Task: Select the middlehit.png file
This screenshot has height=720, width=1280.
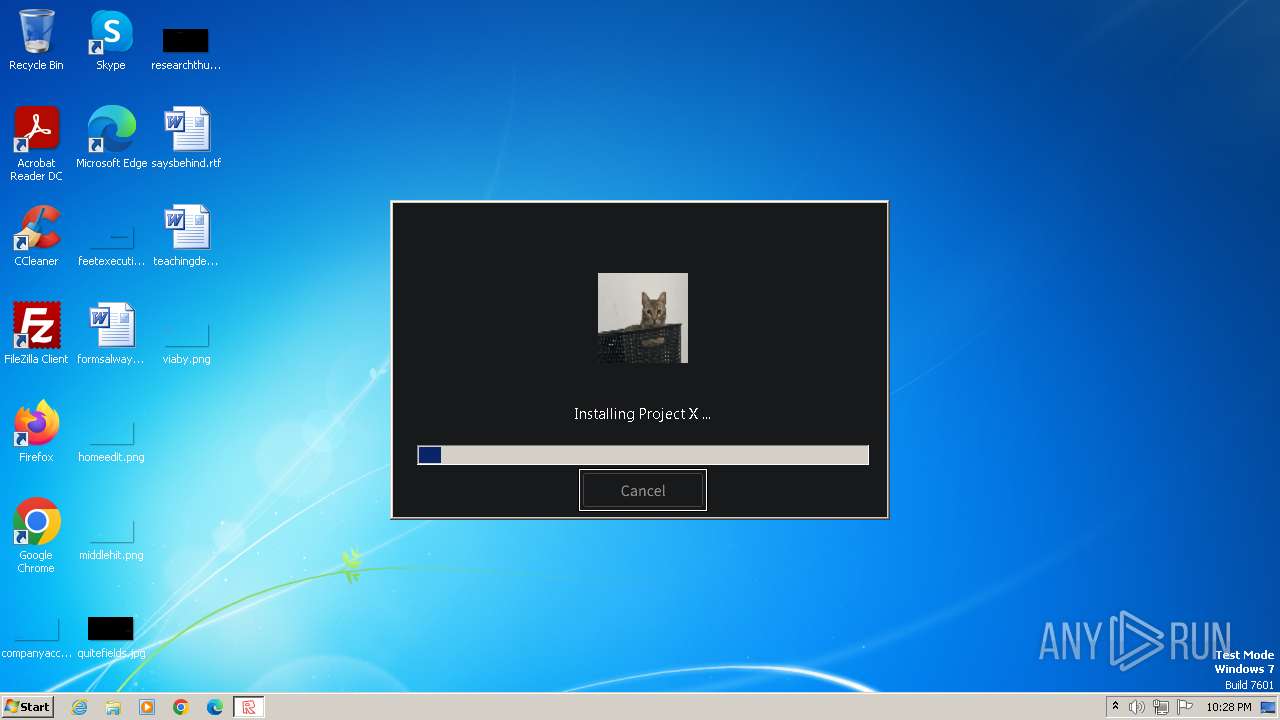Action: pyautogui.click(x=111, y=540)
